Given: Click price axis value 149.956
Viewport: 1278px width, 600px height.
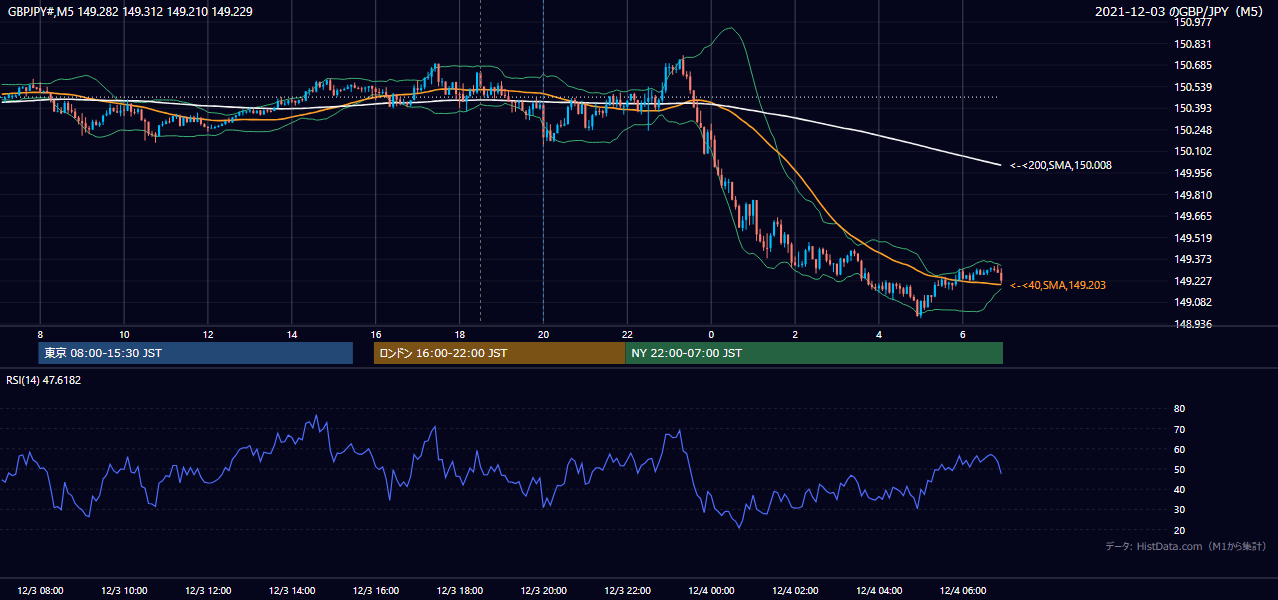Looking at the screenshot, I should pos(1194,173).
